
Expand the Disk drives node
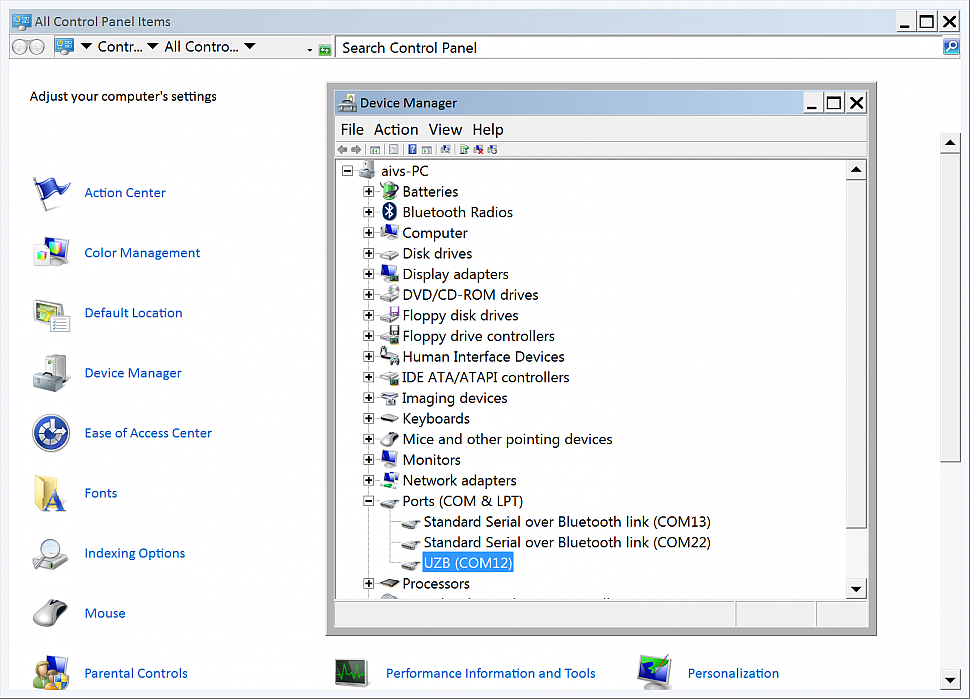pos(369,253)
